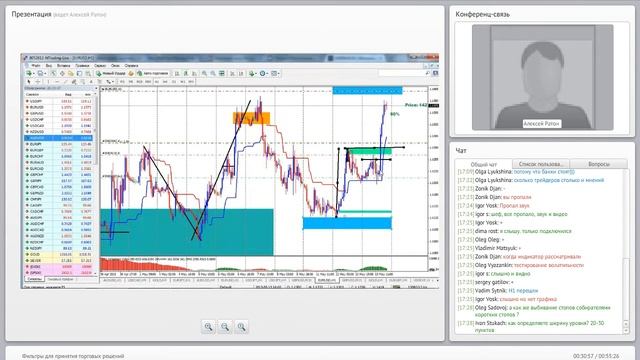This screenshot has width=640, height=360.
Task: Switch chart to bar chart style
Action: (177, 73)
